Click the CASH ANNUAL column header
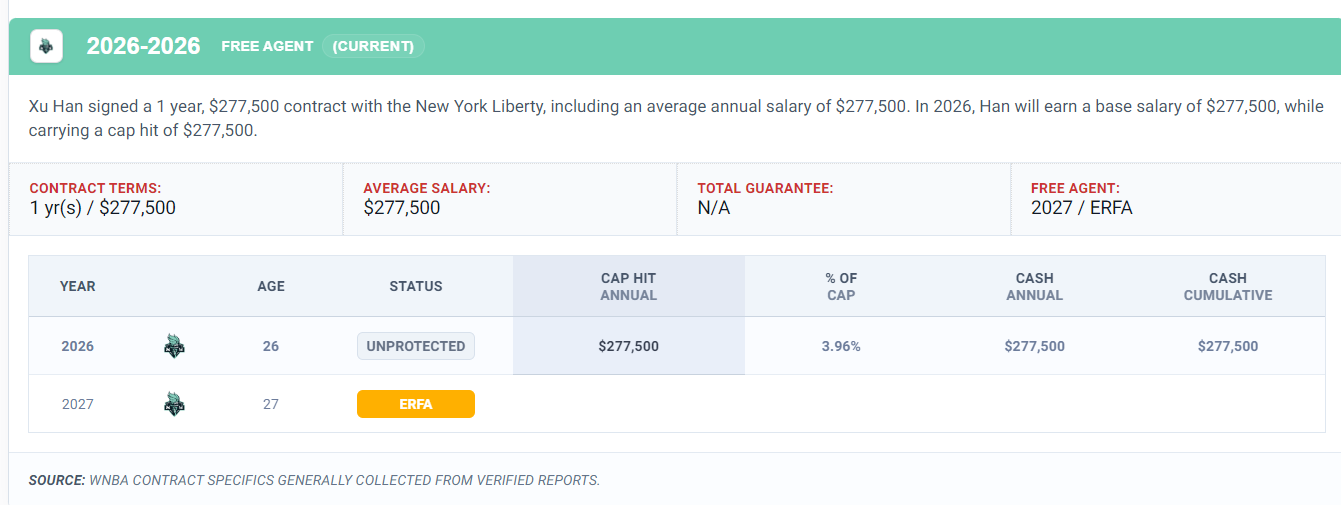This screenshot has width=1341, height=505. (x=1035, y=286)
